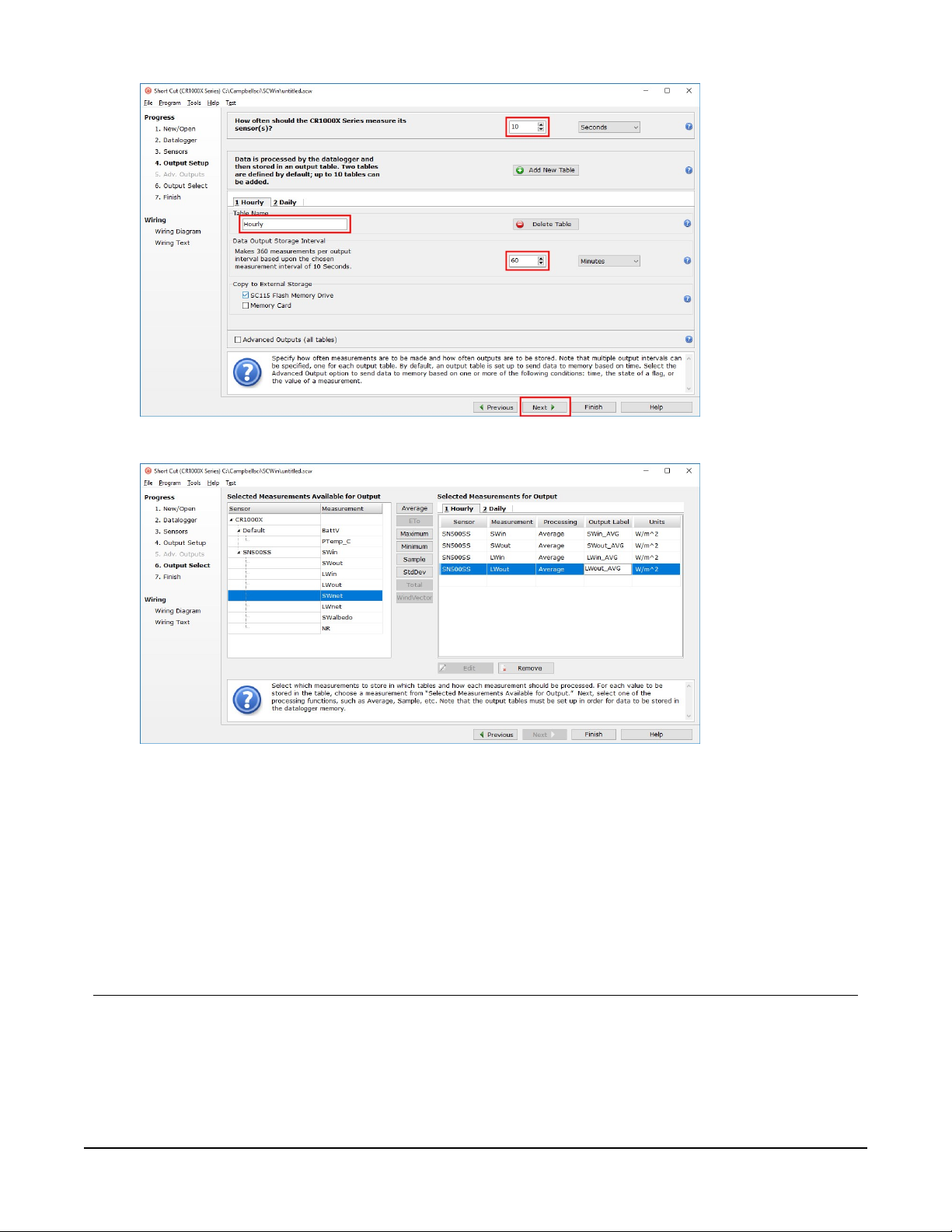The width and height of the screenshot is (952, 1232).
Task: Click Finish in the Output Select window
Action: pos(594,735)
